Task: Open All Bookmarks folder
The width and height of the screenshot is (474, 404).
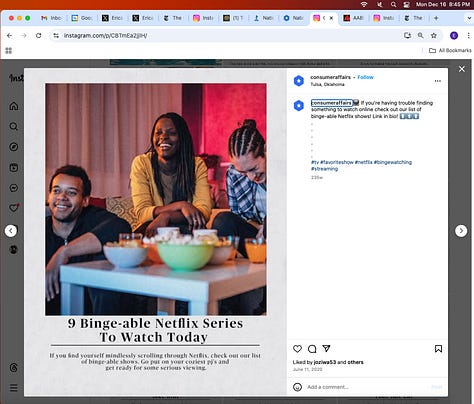Action: 450,50
